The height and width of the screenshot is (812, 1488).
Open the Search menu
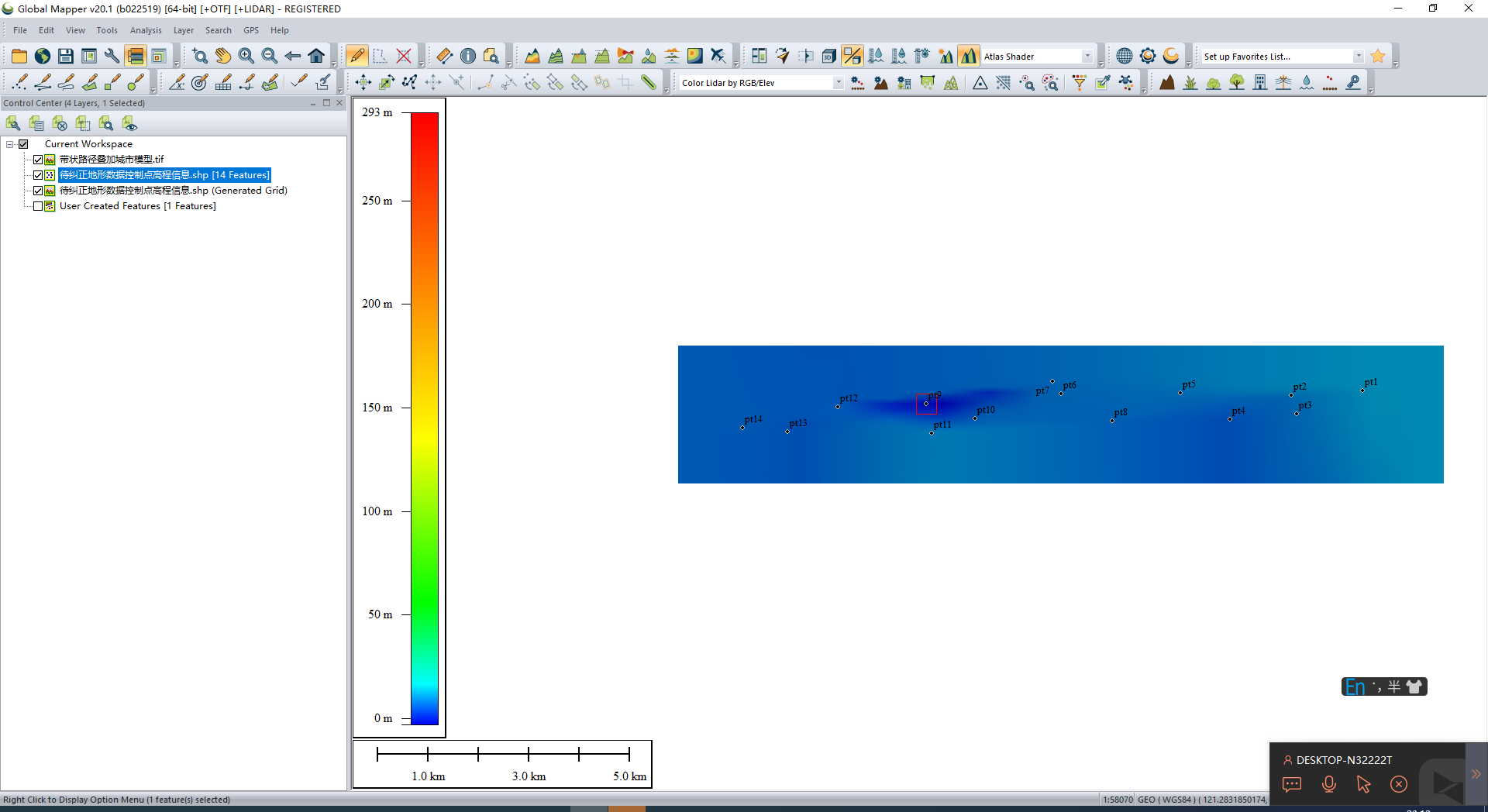point(219,30)
